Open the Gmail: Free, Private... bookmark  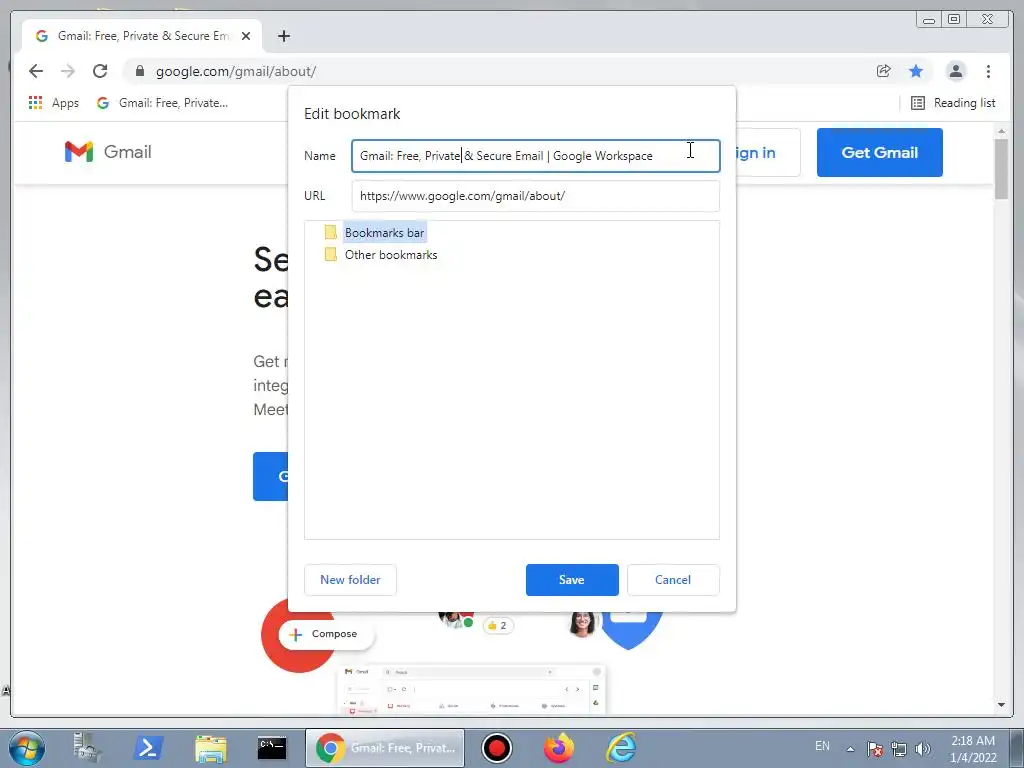pos(162,103)
